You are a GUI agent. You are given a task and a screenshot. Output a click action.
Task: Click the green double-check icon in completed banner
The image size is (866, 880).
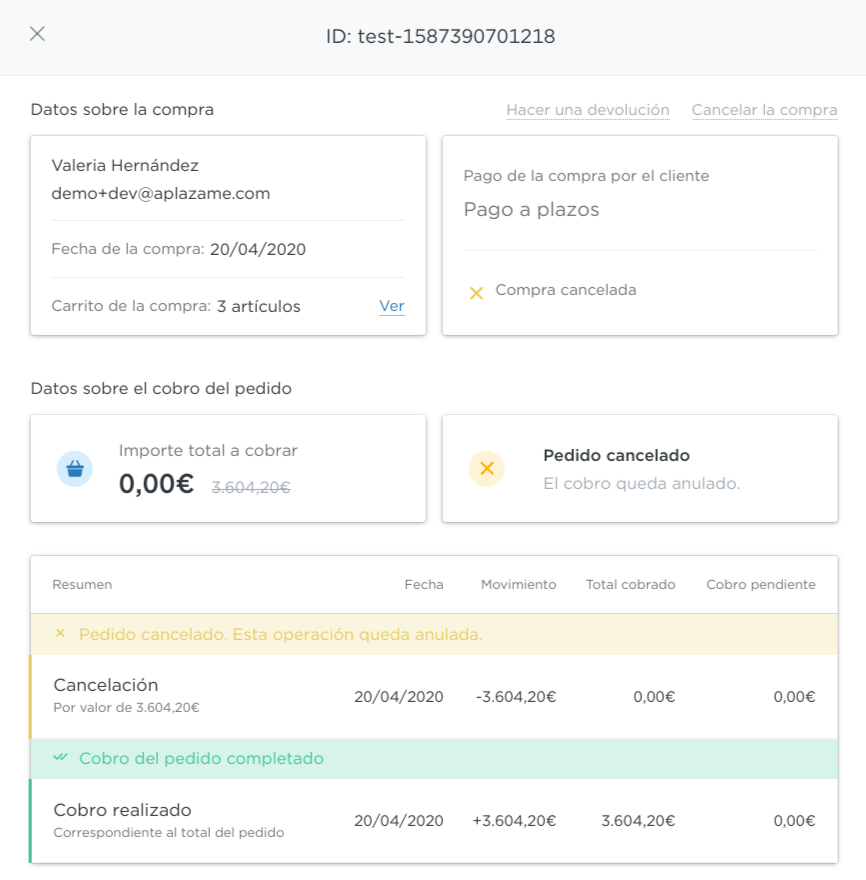point(61,757)
